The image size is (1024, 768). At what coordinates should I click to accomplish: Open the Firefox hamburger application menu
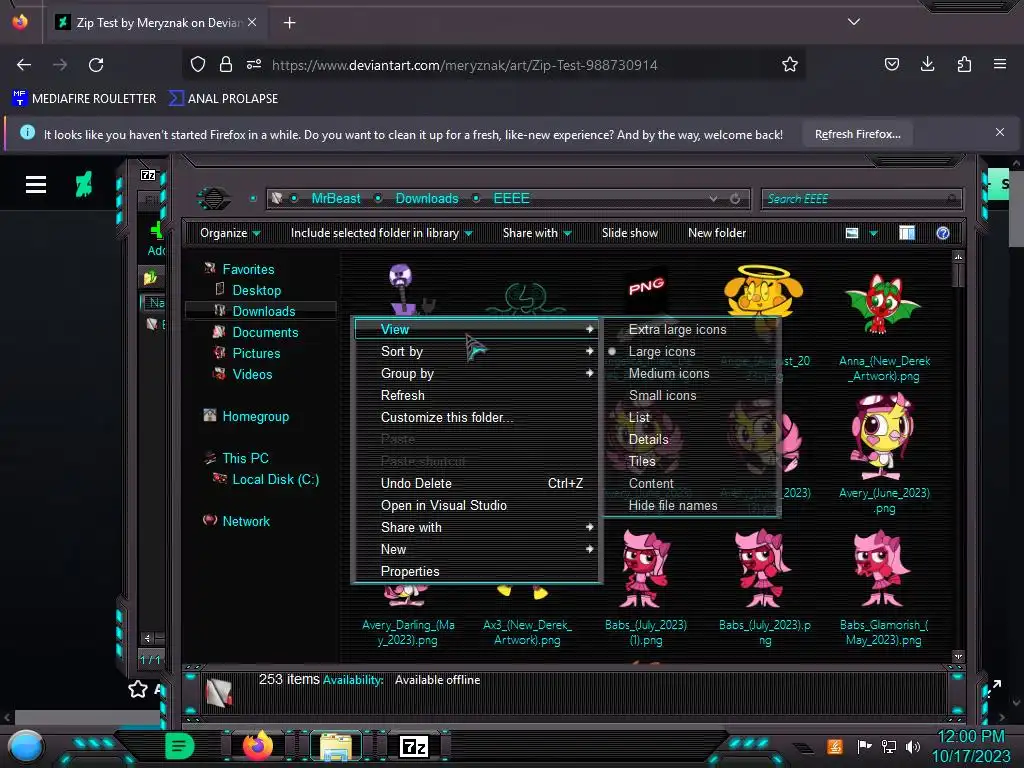click(x=999, y=64)
